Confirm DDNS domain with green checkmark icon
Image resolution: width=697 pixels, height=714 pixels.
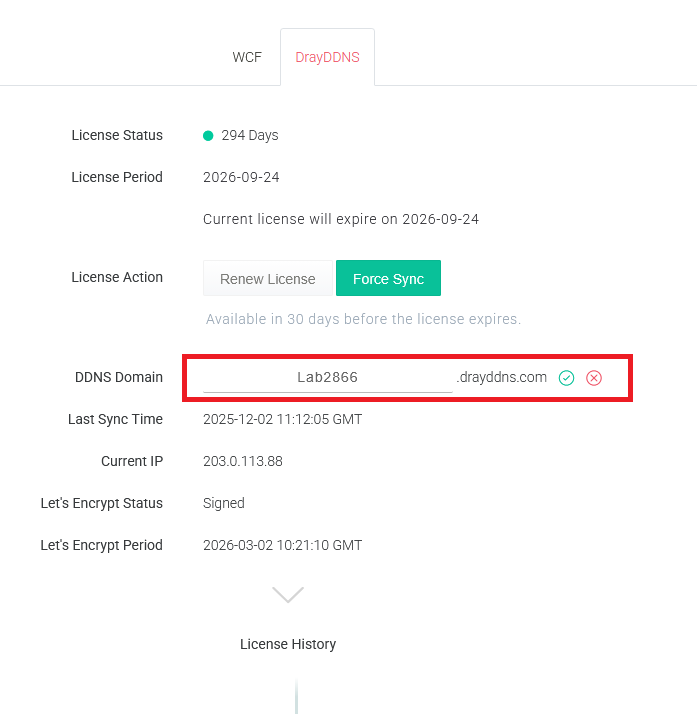(566, 377)
